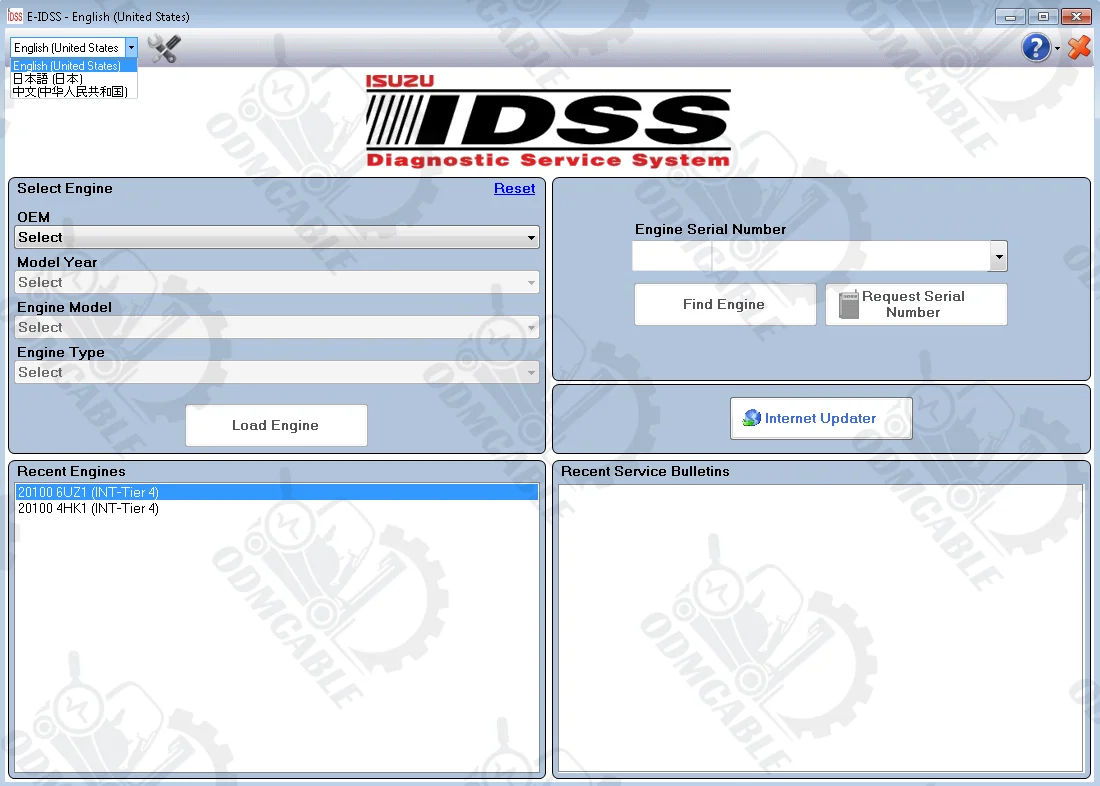Screen dimensions: 1100x786
Task: Open the Engine Type dropdown
Action: click(530, 372)
